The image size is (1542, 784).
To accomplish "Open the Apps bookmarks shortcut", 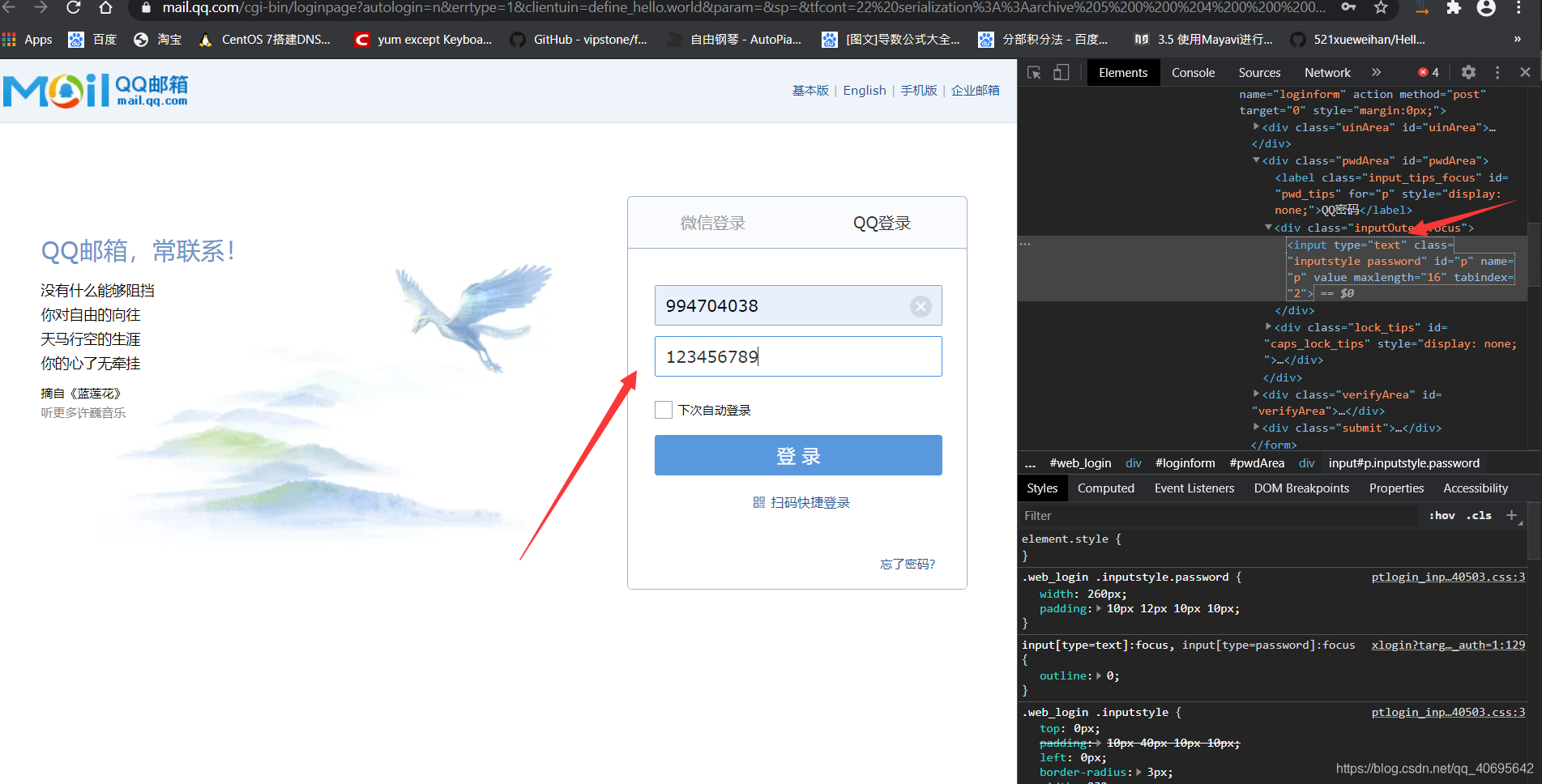I will (28, 40).
